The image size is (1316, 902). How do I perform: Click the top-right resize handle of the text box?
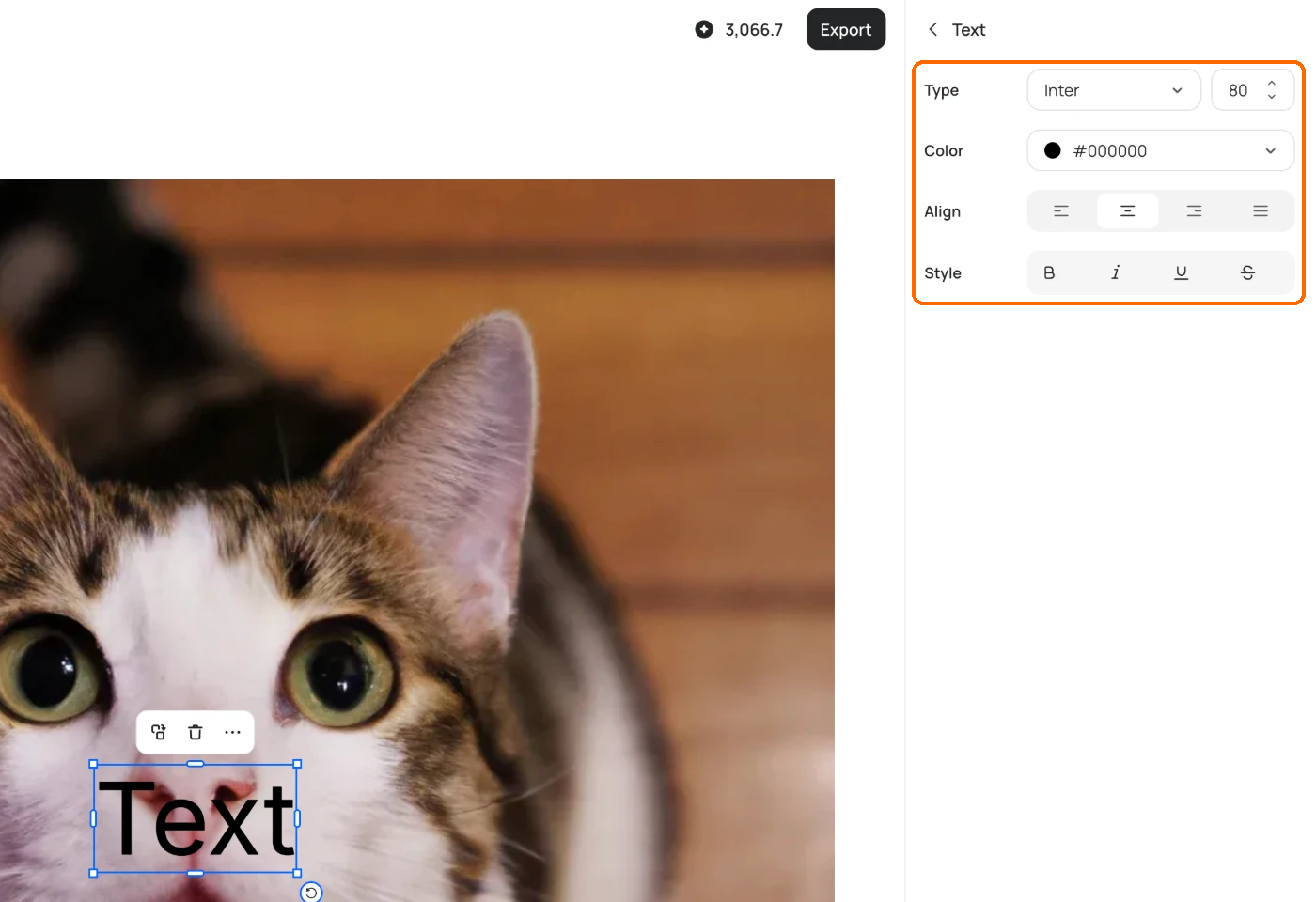297,764
